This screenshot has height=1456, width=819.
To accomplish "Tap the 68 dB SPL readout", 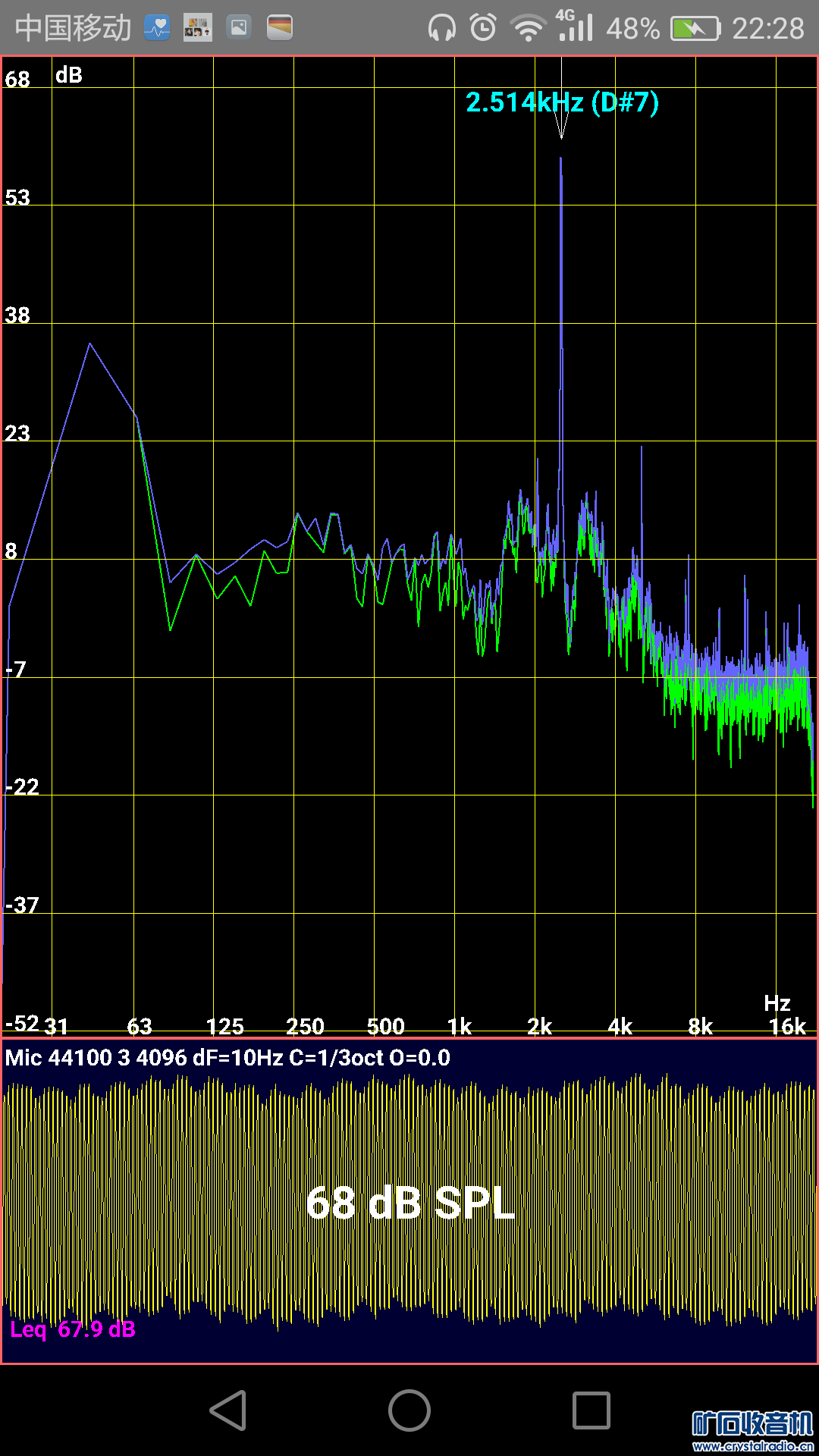I will (x=410, y=1203).
